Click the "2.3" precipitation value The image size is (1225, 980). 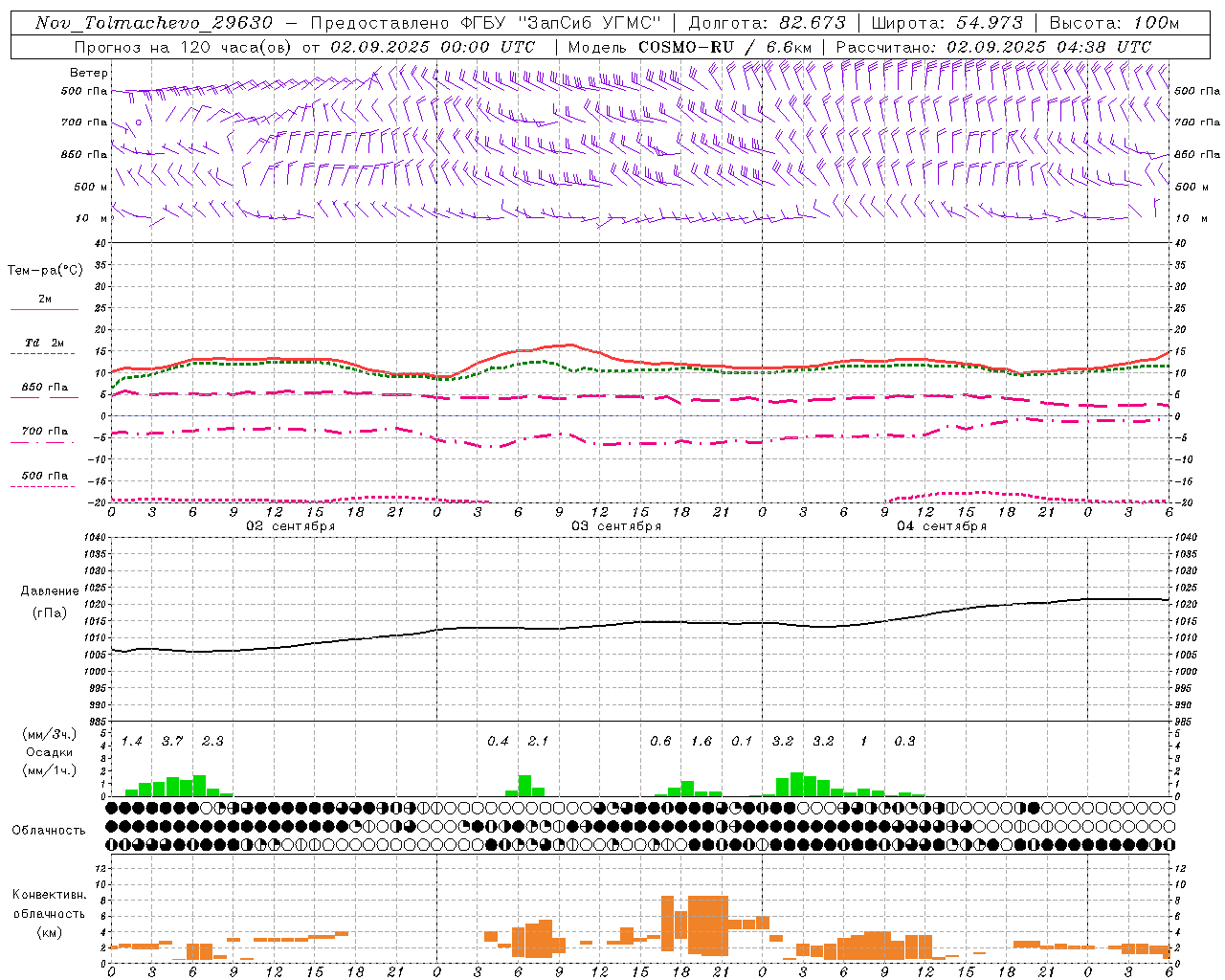point(212,742)
